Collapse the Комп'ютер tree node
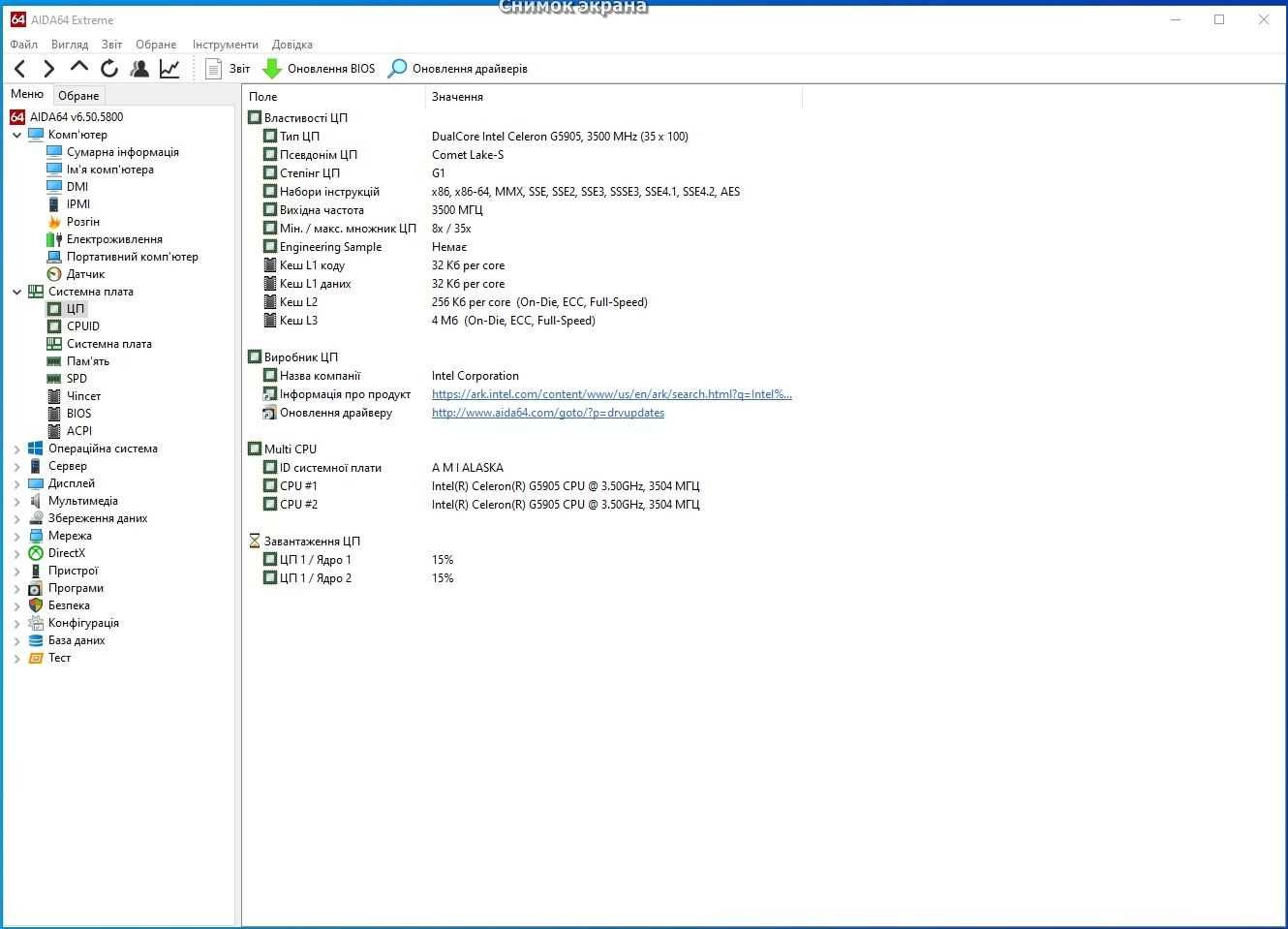Screen dimensions: 1288x929 [x=16, y=135]
